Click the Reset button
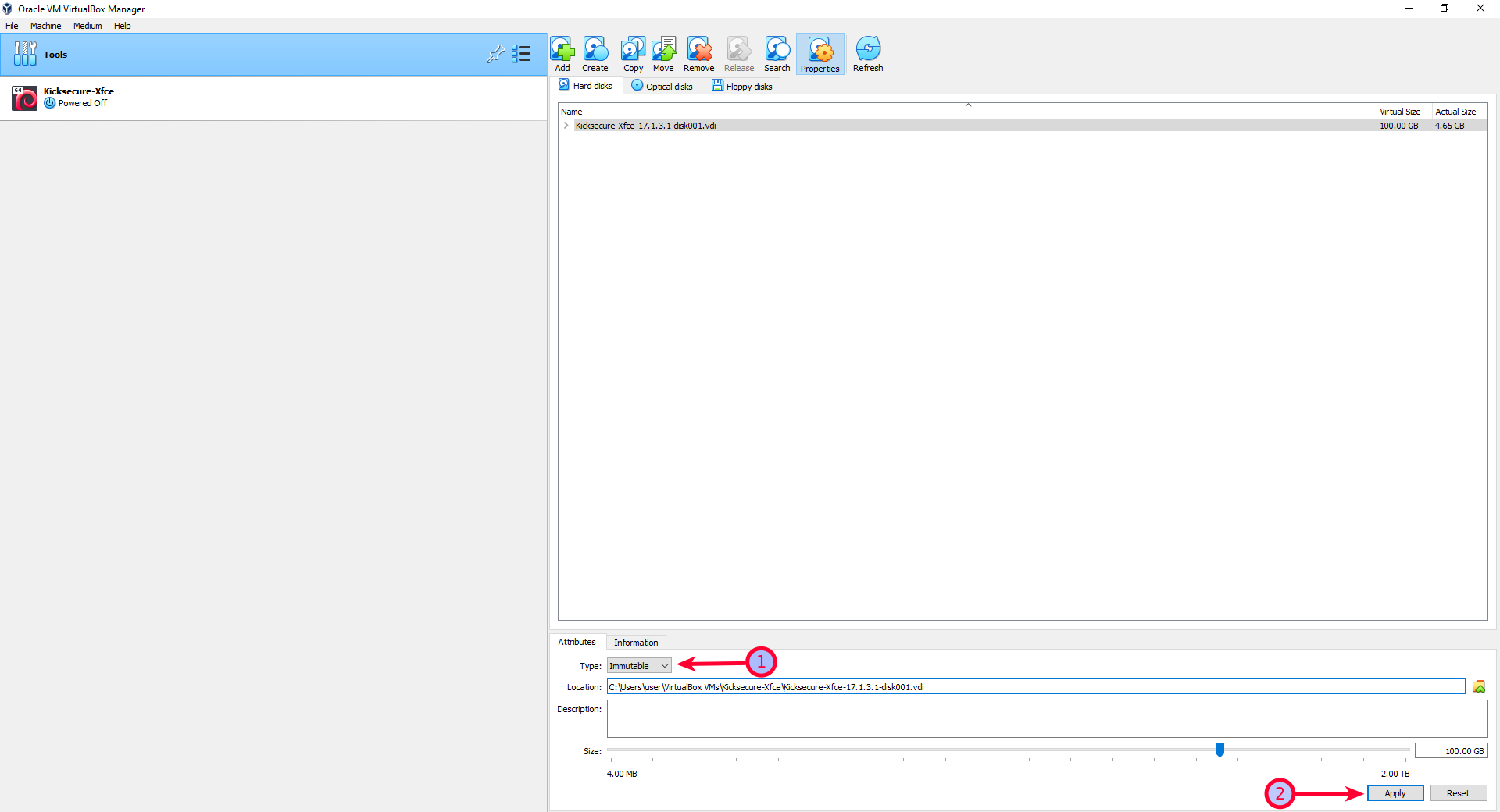 pyautogui.click(x=1457, y=793)
